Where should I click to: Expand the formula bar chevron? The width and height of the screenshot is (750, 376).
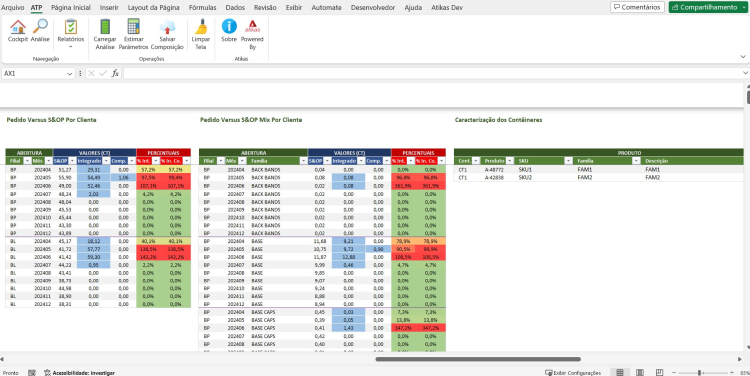745,73
